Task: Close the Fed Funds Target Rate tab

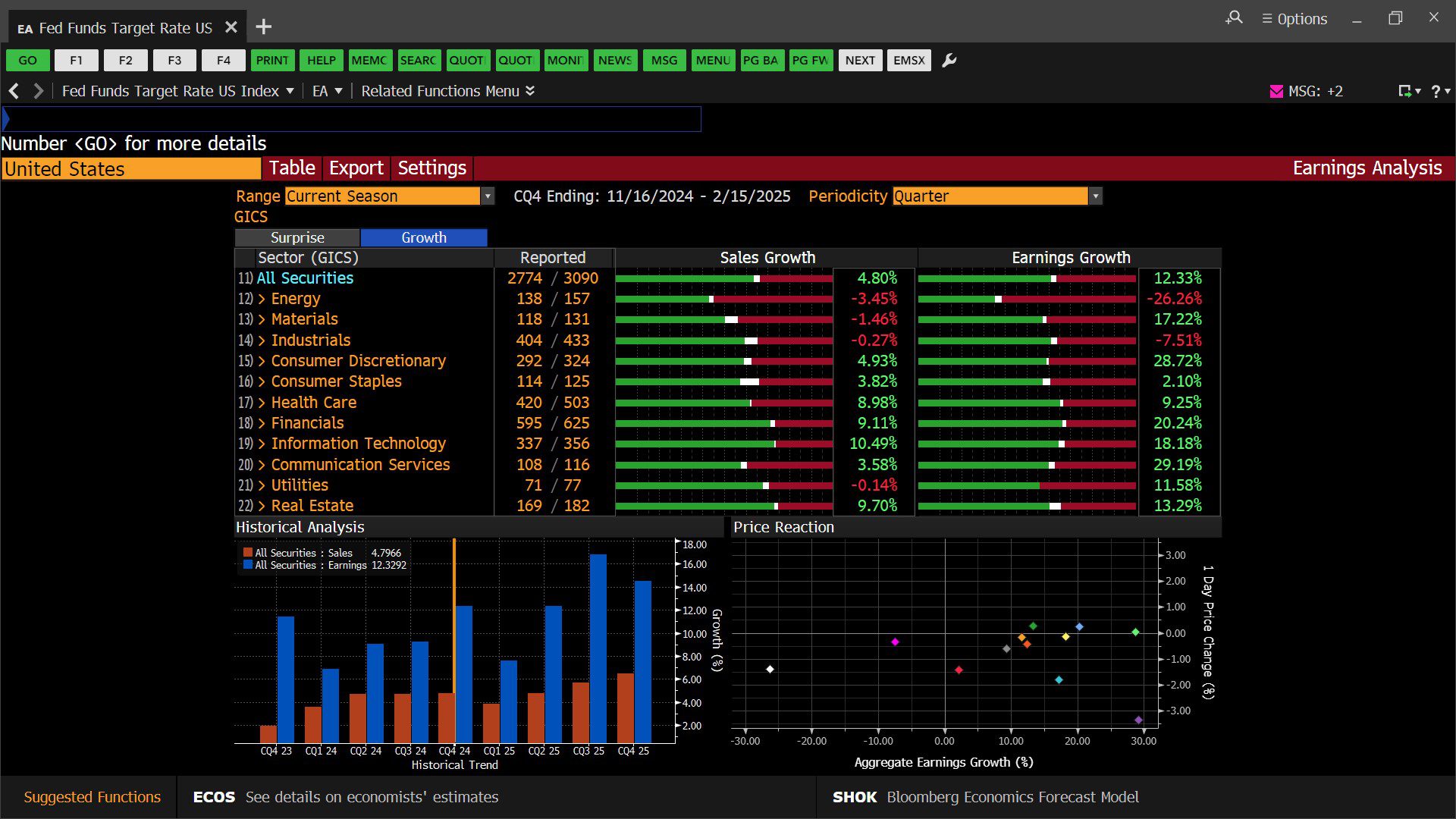Action: tap(231, 27)
